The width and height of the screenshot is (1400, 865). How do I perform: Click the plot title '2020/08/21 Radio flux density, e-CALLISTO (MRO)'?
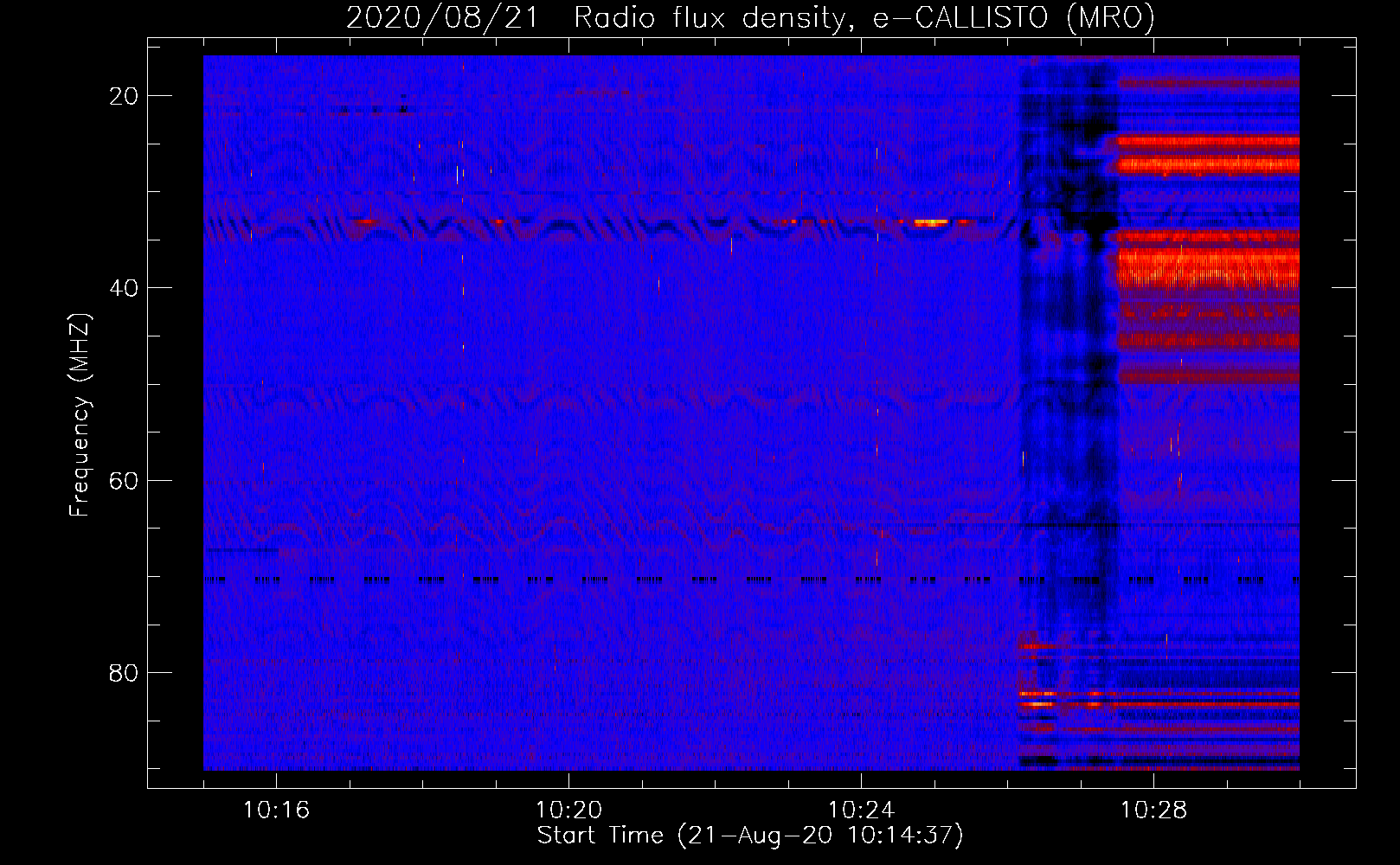750,17
